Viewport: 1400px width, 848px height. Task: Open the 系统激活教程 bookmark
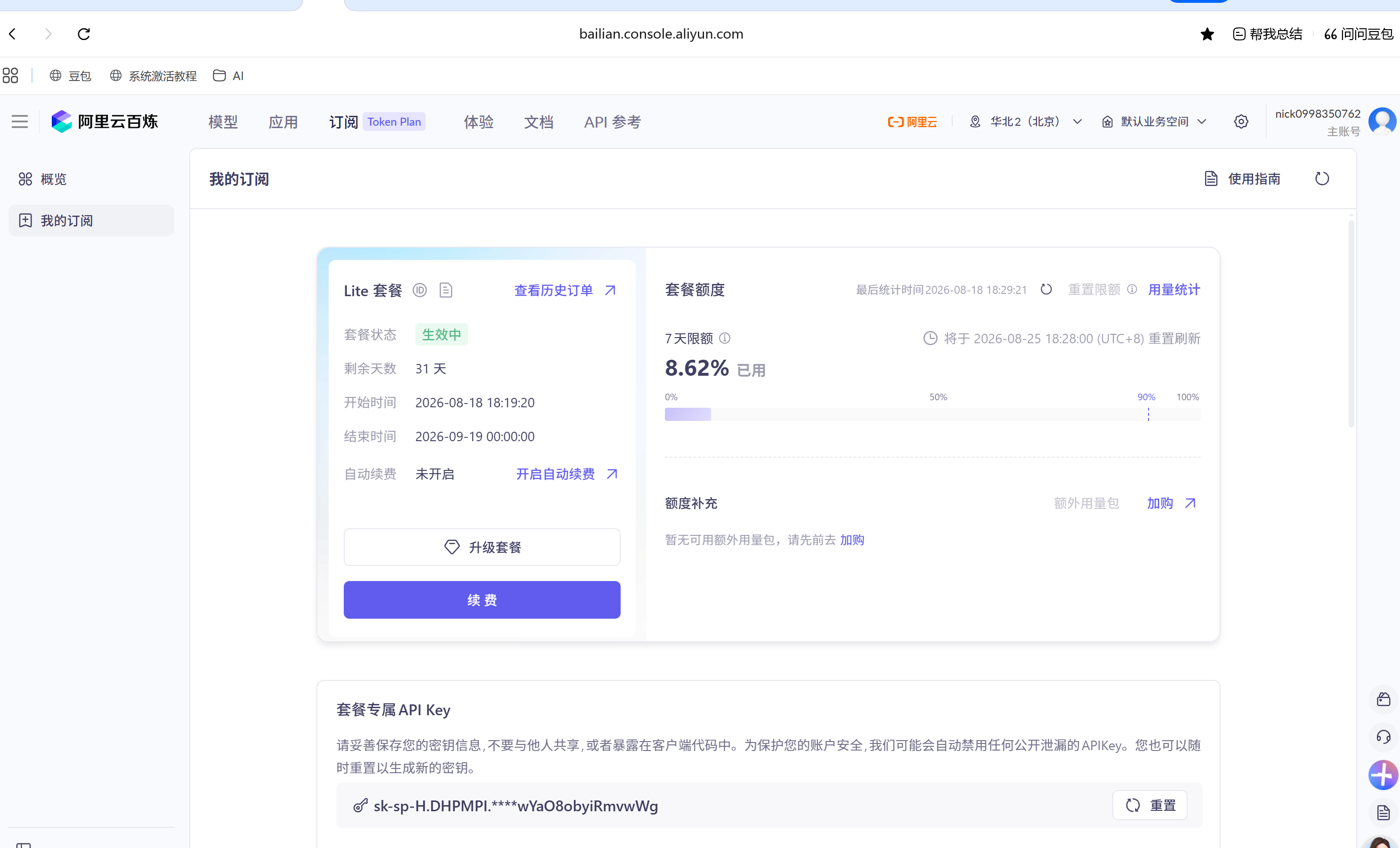click(x=154, y=75)
